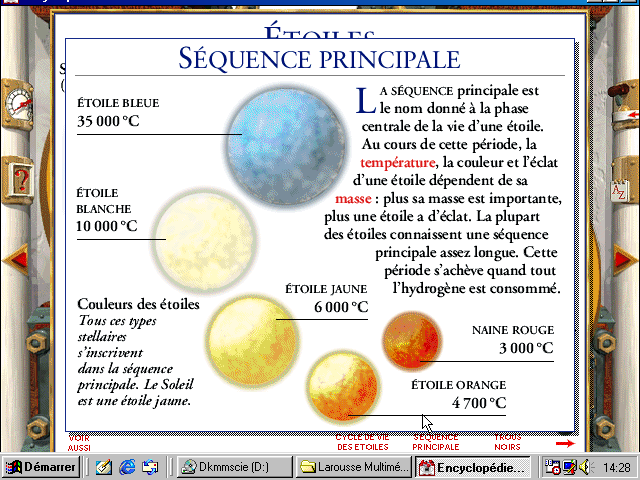Click the show desktop quick launch icon
The width and height of the screenshot is (640, 480).
click(150, 467)
